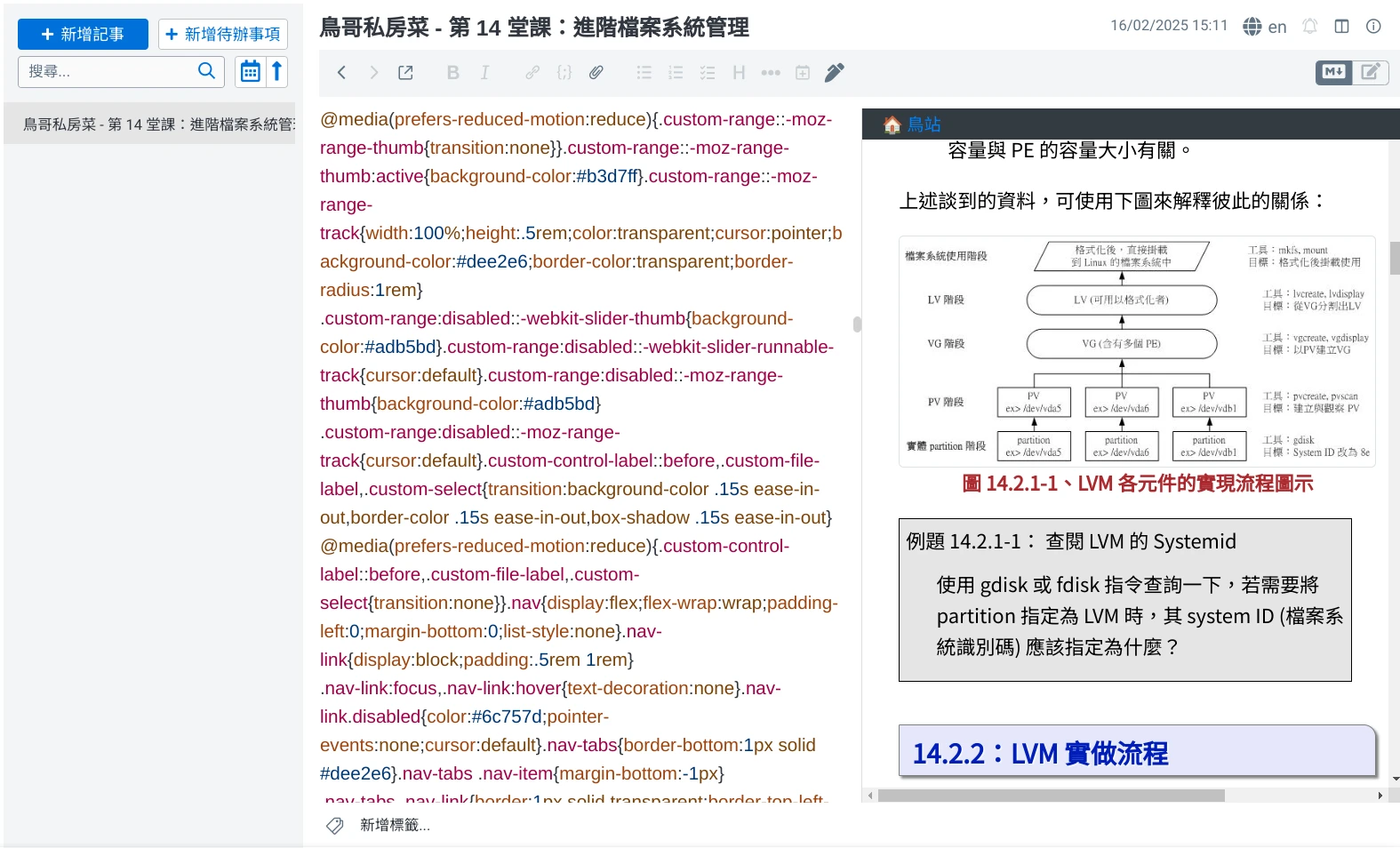Viewport: 1400px width, 848px height.
Task: Click the 新增記事 new note button
Action: pyautogui.click(x=83, y=34)
